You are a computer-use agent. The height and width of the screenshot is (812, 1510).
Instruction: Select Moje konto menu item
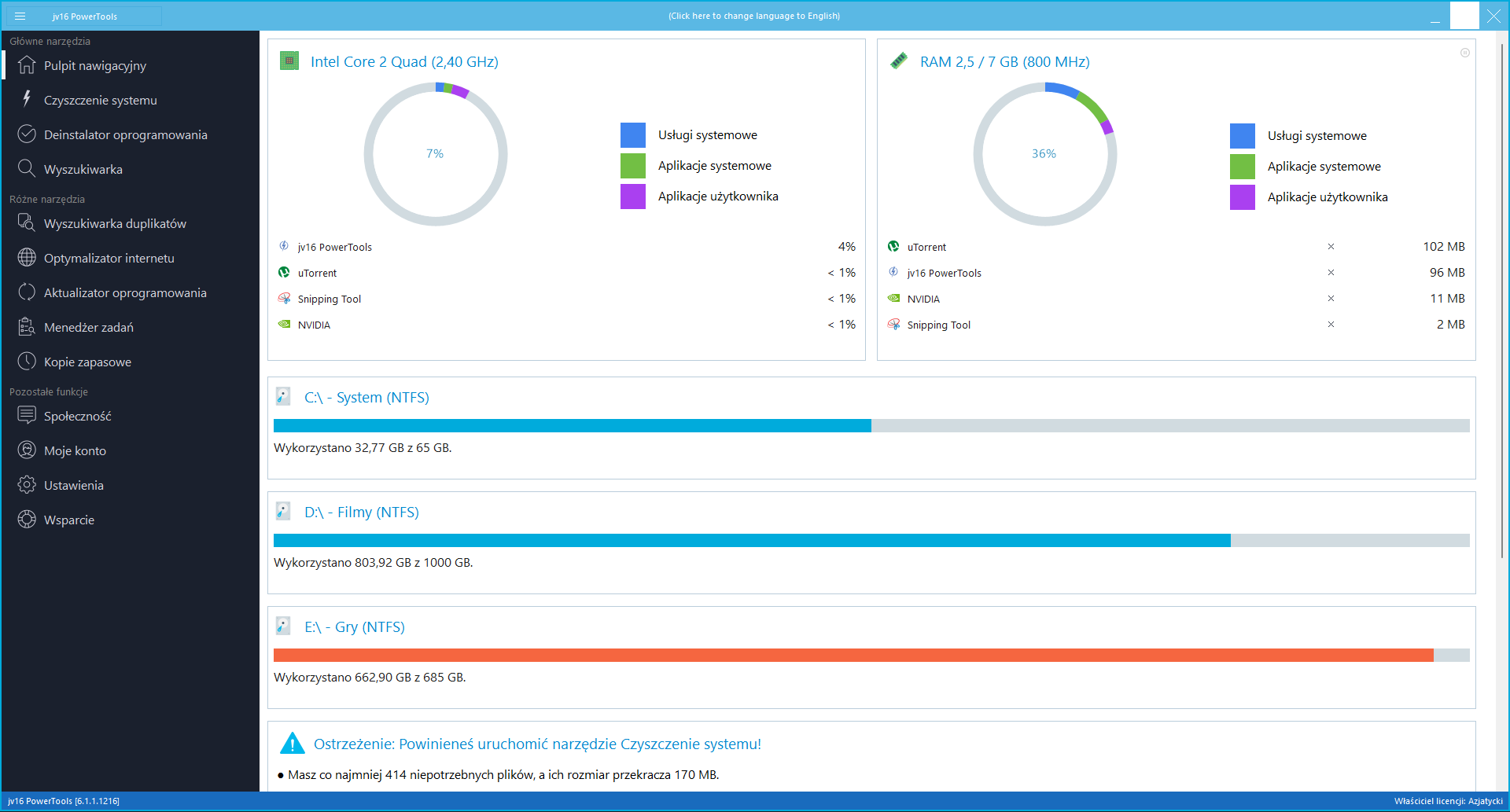[x=131, y=450]
